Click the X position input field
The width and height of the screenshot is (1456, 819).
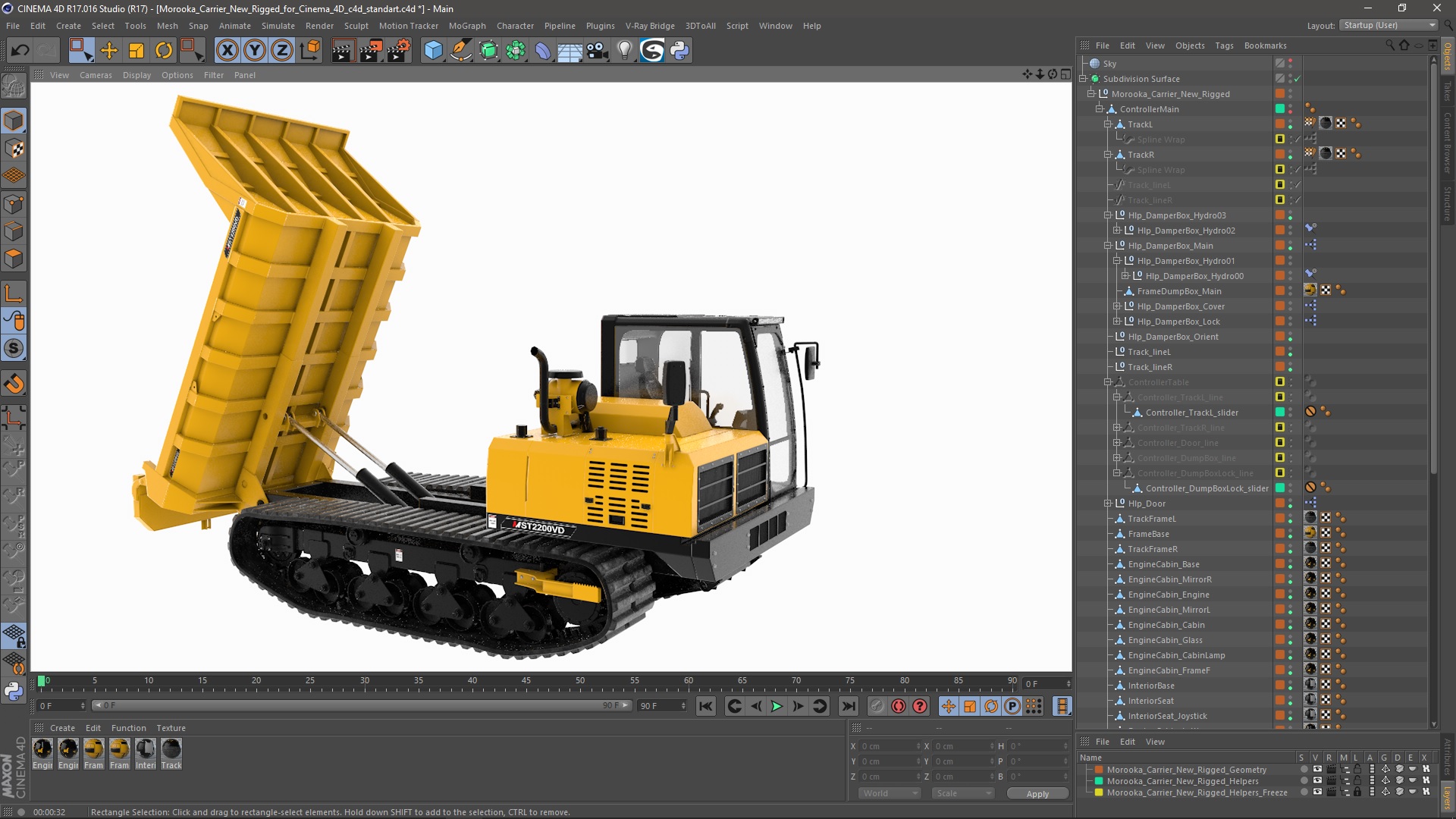(890, 746)
